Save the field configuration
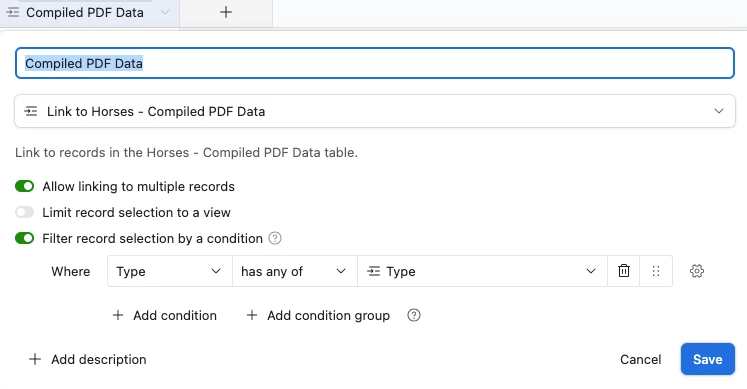 tap(707, 359)
